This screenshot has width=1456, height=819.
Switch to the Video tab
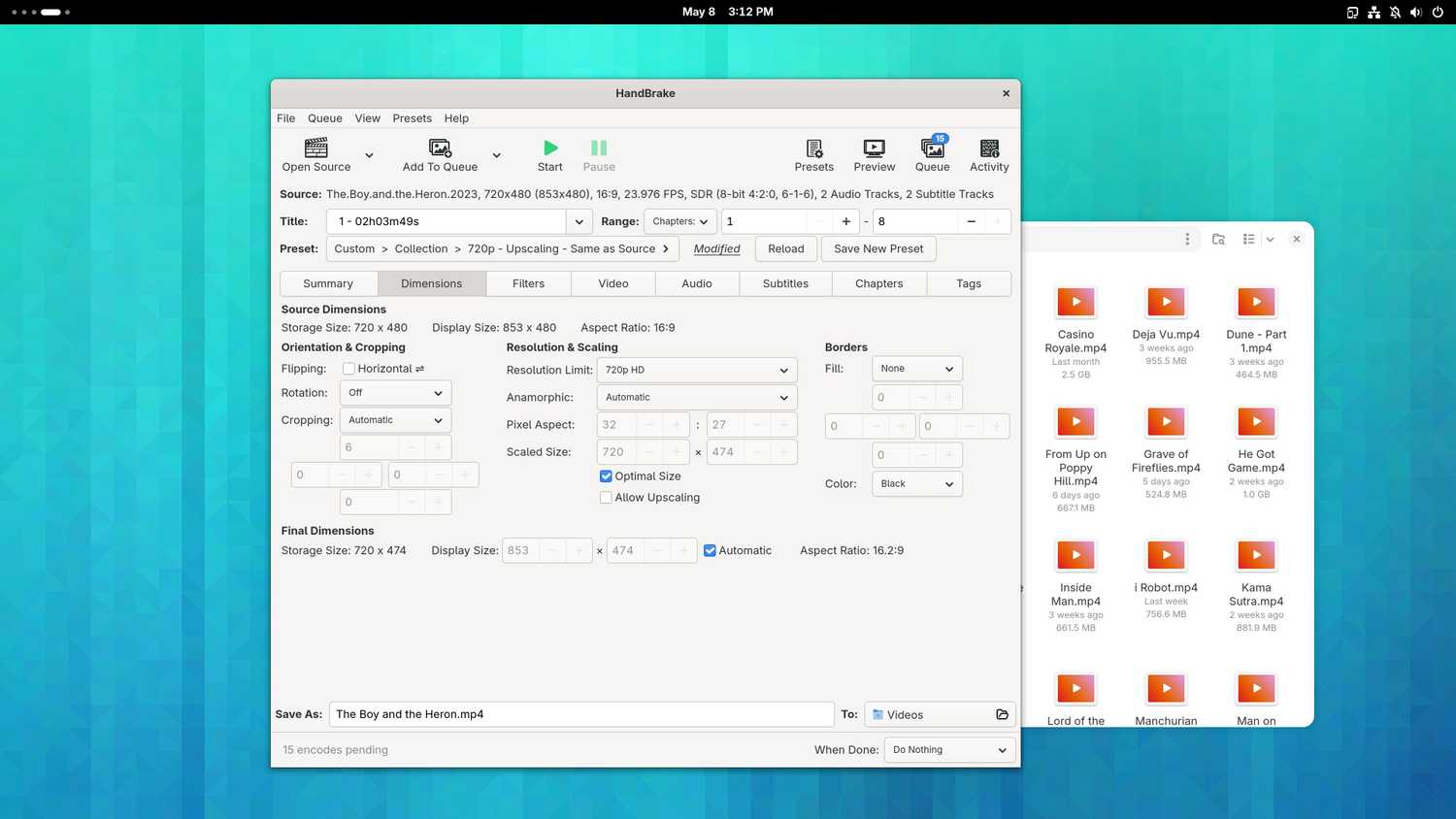[613, 283]
